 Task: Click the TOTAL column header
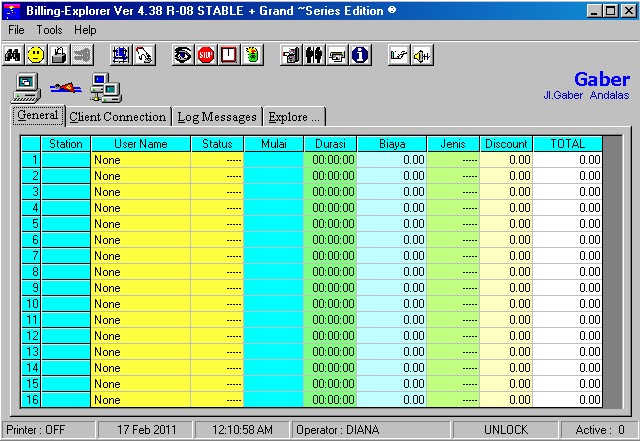click(x=568, y=144)
